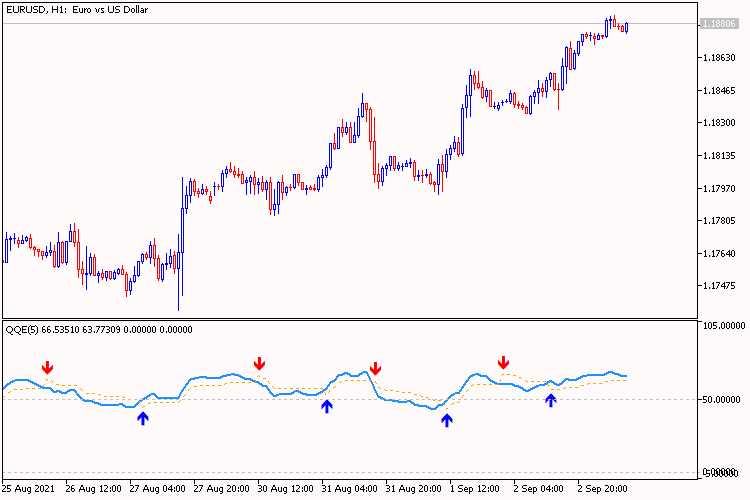This screenshot has width=750, height=500.
Task: Select the last red down arrow near 1 Sep
Action: click(504, 361)
